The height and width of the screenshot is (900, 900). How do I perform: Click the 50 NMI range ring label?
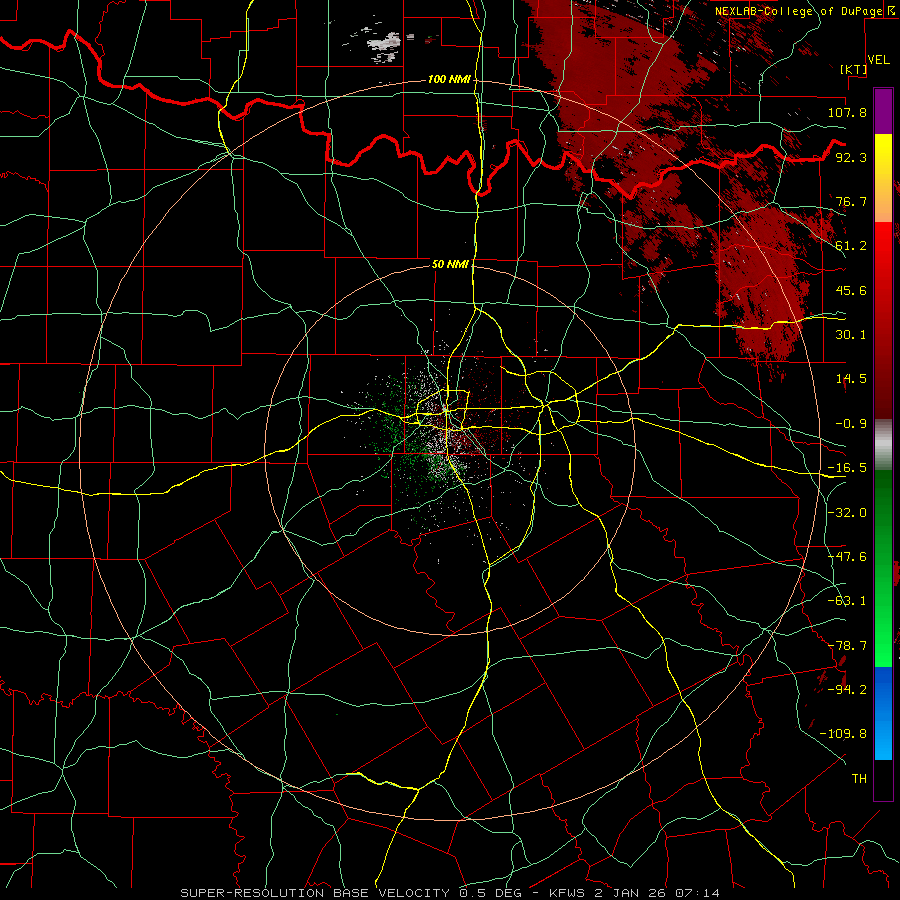[450, 264]
